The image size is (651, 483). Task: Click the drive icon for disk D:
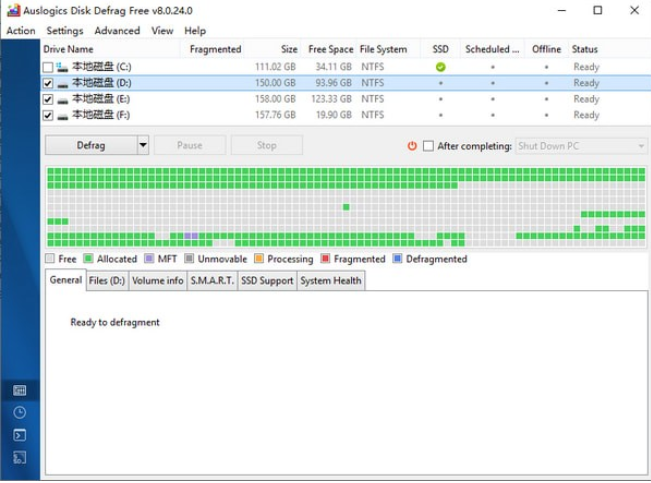[x=63, y=84]
